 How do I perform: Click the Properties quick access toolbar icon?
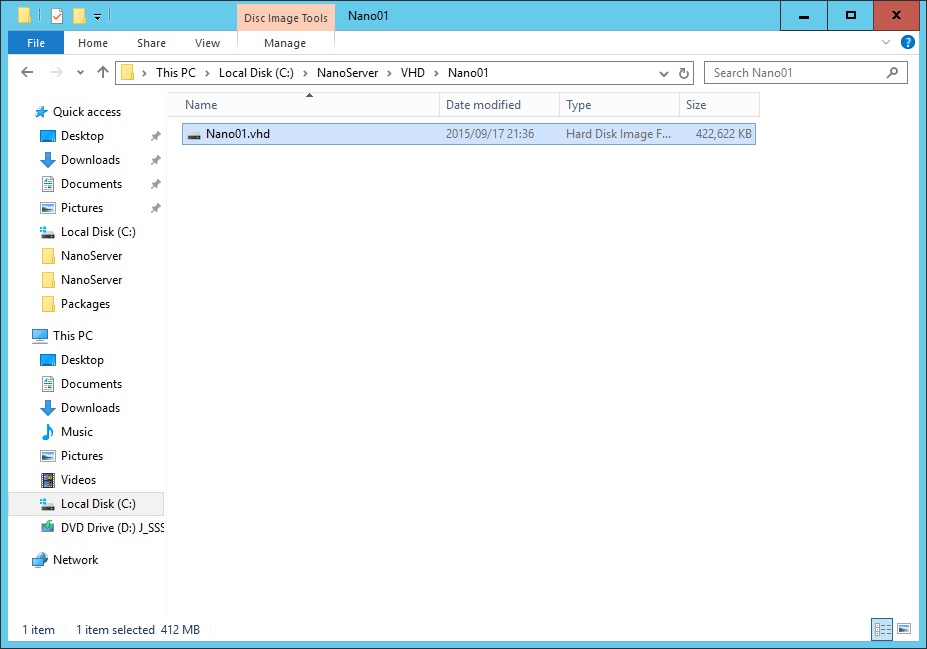[57, 16]
